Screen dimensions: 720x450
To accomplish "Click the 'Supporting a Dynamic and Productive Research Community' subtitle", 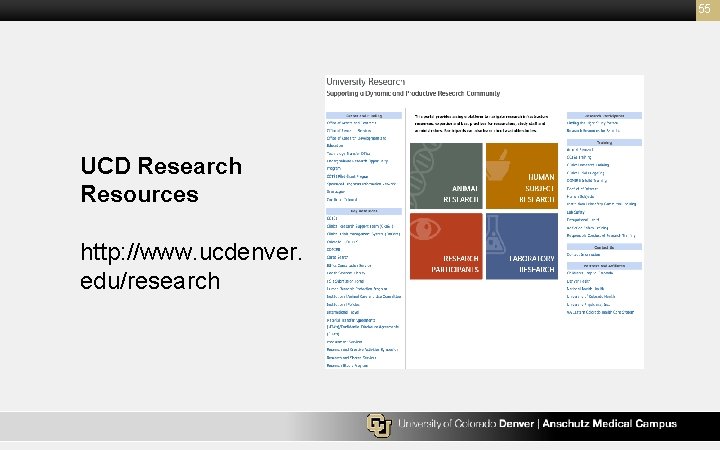I will tap(413, 93).
